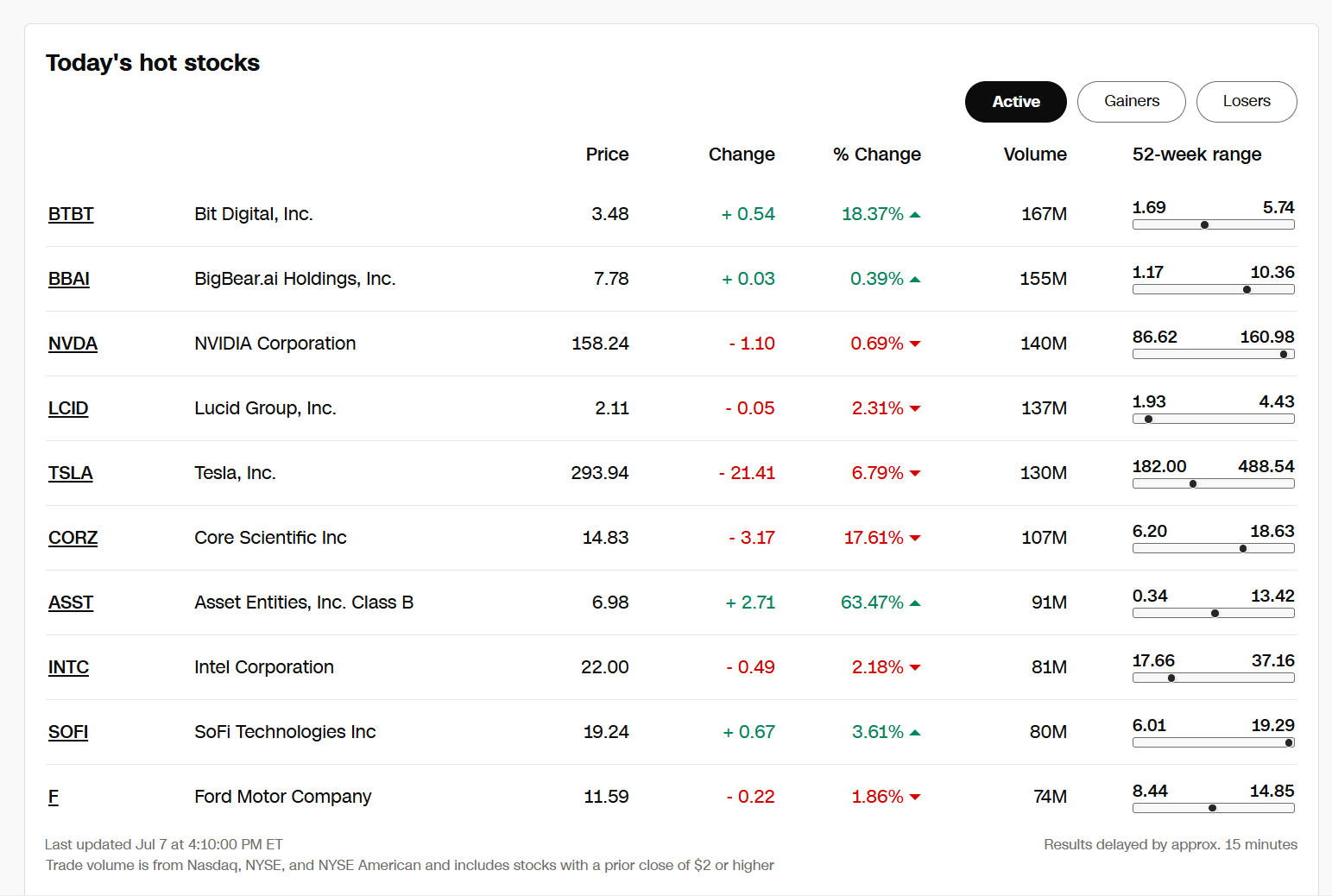Open the BTBT ticker link
This screenshot has height=896, width=1332.
coord(71,214)
